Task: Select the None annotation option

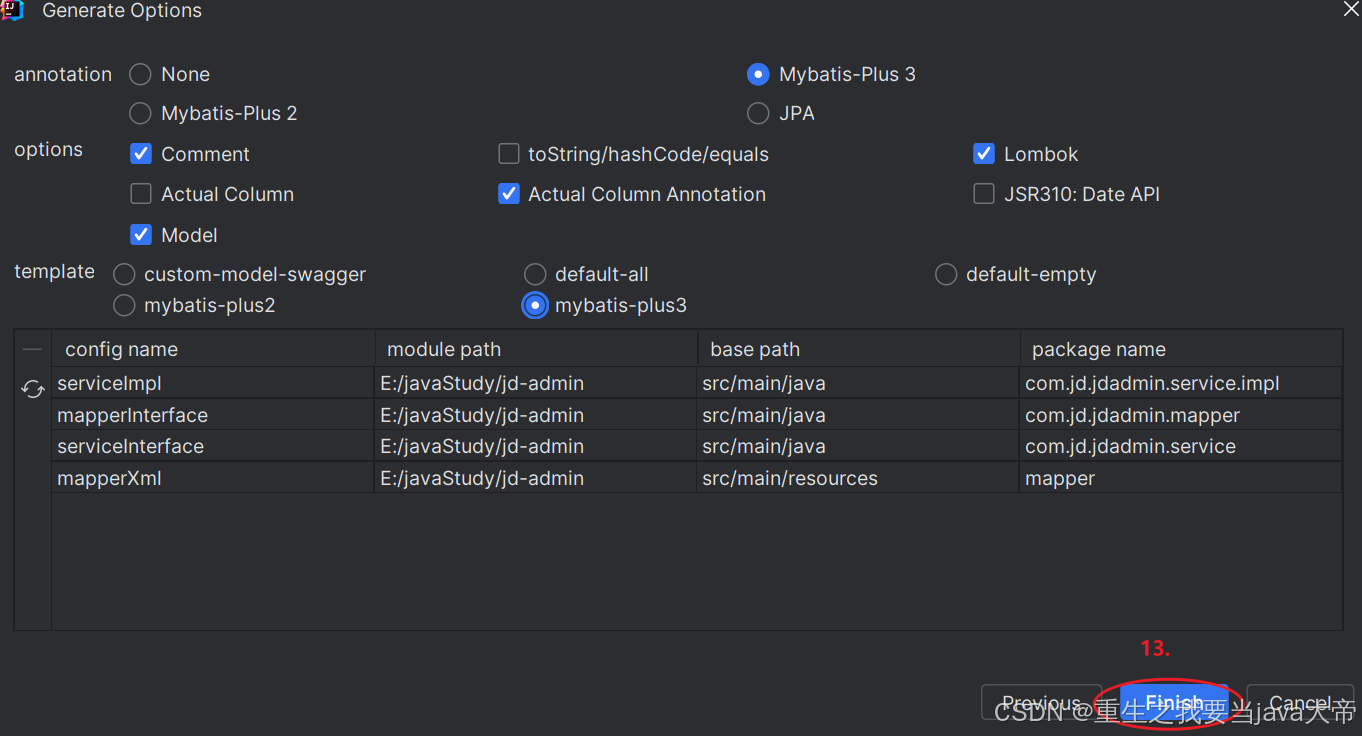Action: tap(141, 74)
